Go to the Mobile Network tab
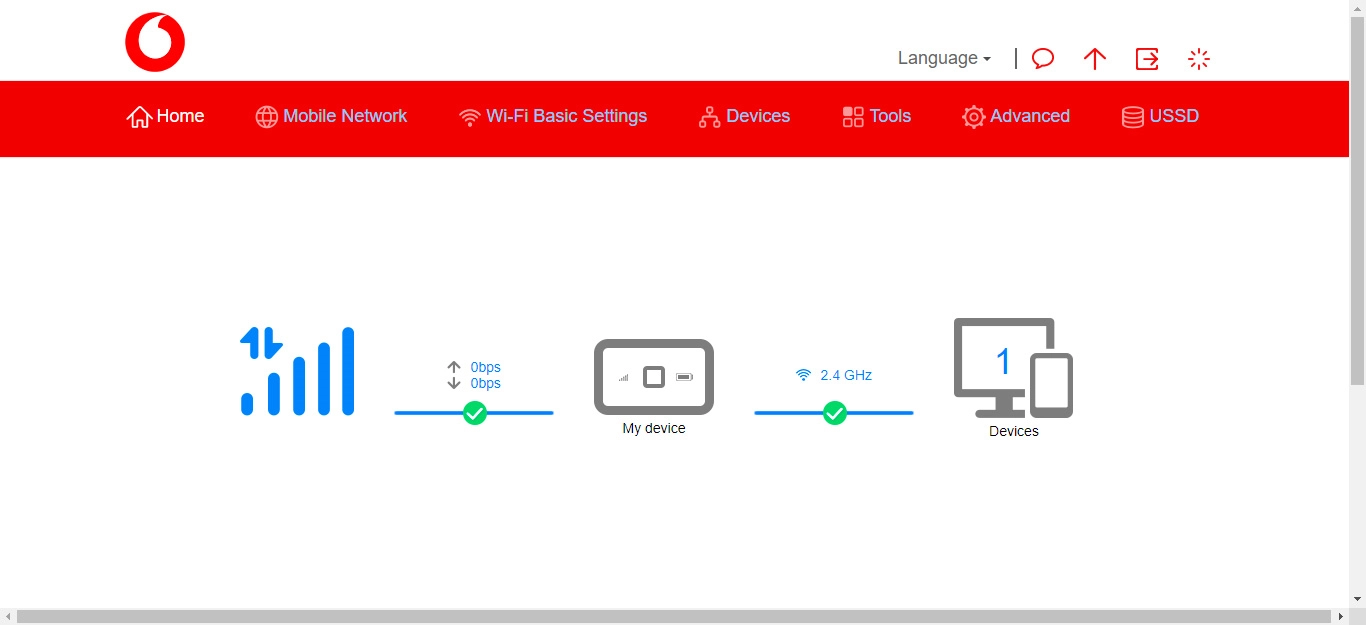Viewport: 1366px width, 625px height. 332,116
